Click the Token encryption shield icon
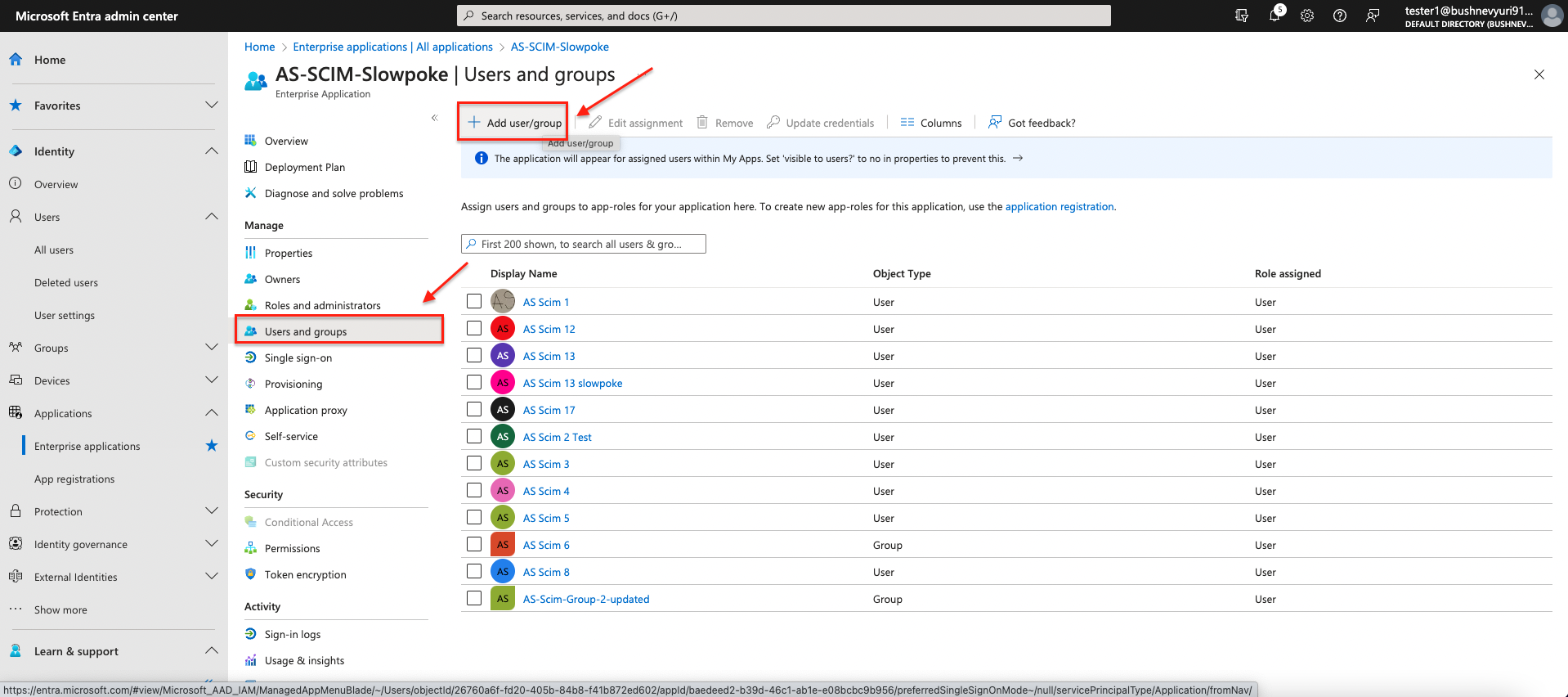This screenshot has width=1568, height=697. (251, 573)
